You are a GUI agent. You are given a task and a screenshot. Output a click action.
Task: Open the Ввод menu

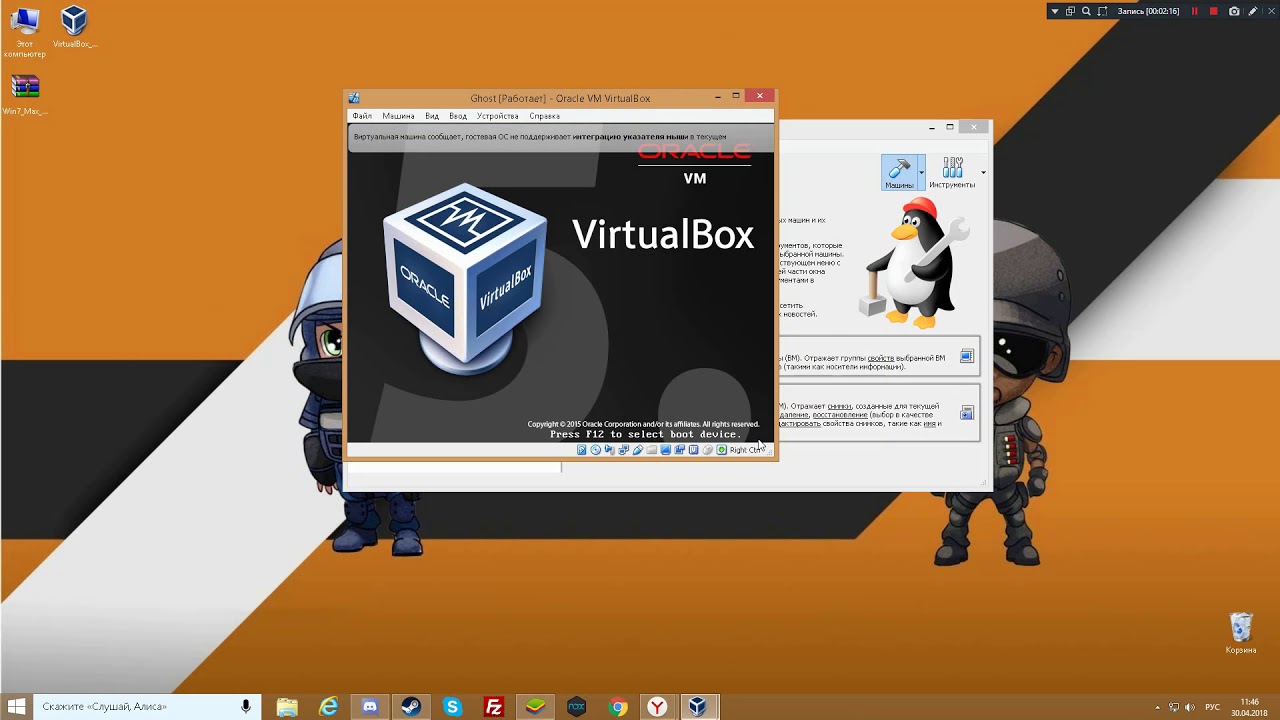pyautogui.click(x=458, y=116)
